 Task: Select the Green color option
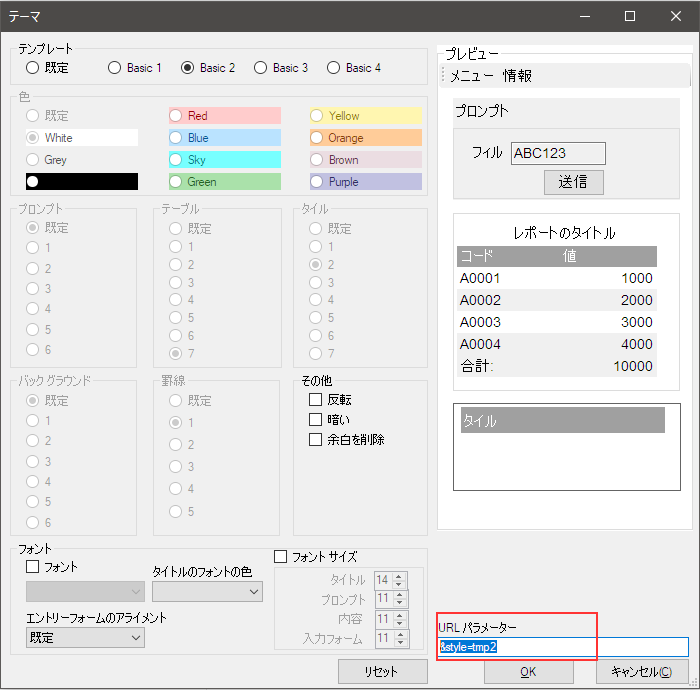tap(225, 182)
